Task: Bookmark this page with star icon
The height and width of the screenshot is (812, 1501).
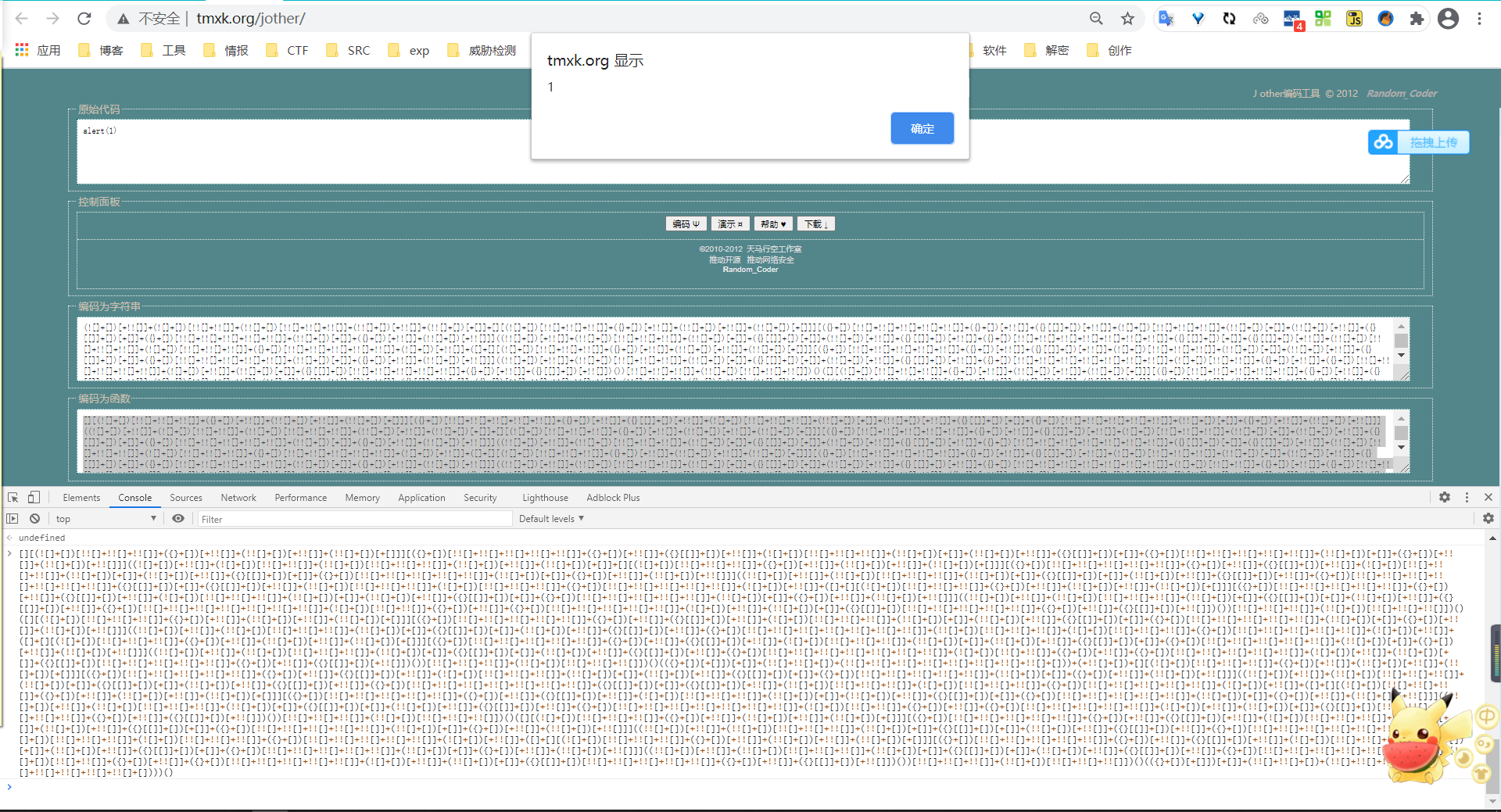Action: (x=1127, y=18)
